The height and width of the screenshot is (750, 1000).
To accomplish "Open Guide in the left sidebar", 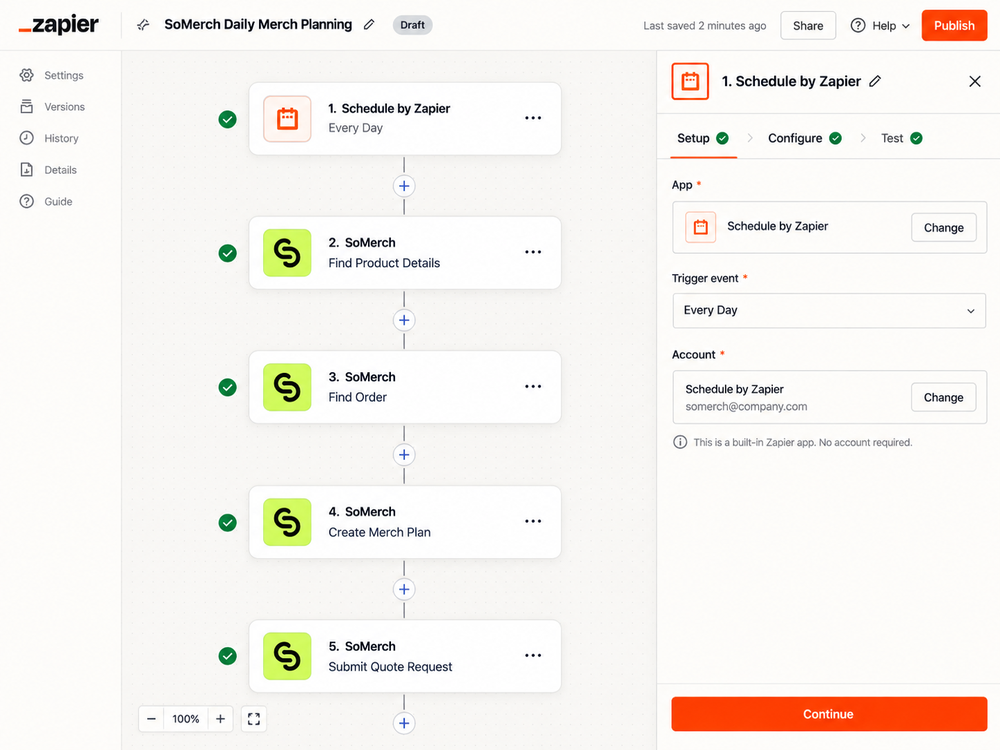I will pyautogui.click(x=46, y=202).
